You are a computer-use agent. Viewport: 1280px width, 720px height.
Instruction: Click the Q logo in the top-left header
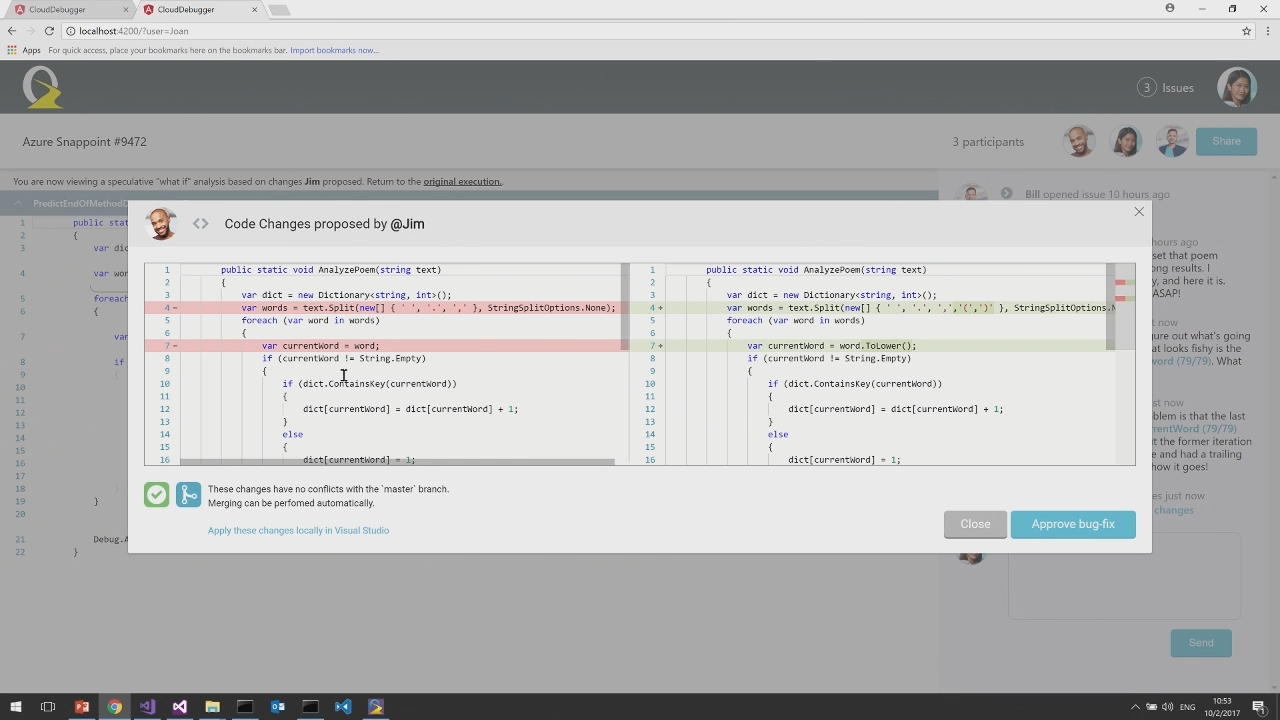click(x=42, y=87)
